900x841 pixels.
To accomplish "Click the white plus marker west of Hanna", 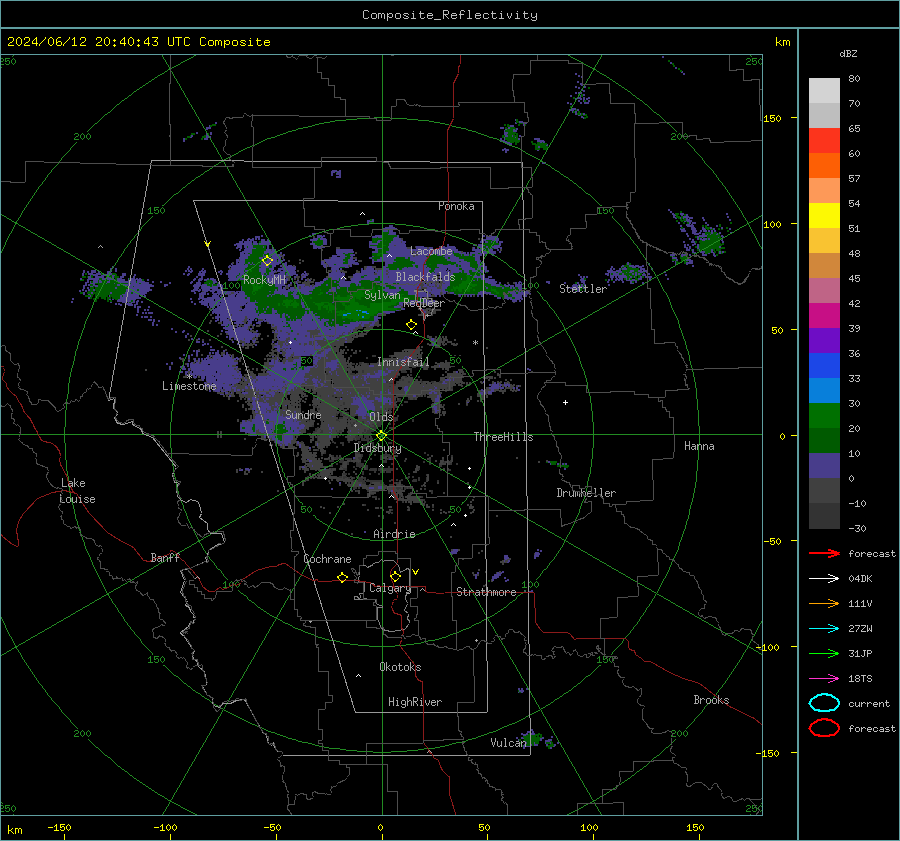I will click(565, 402).
